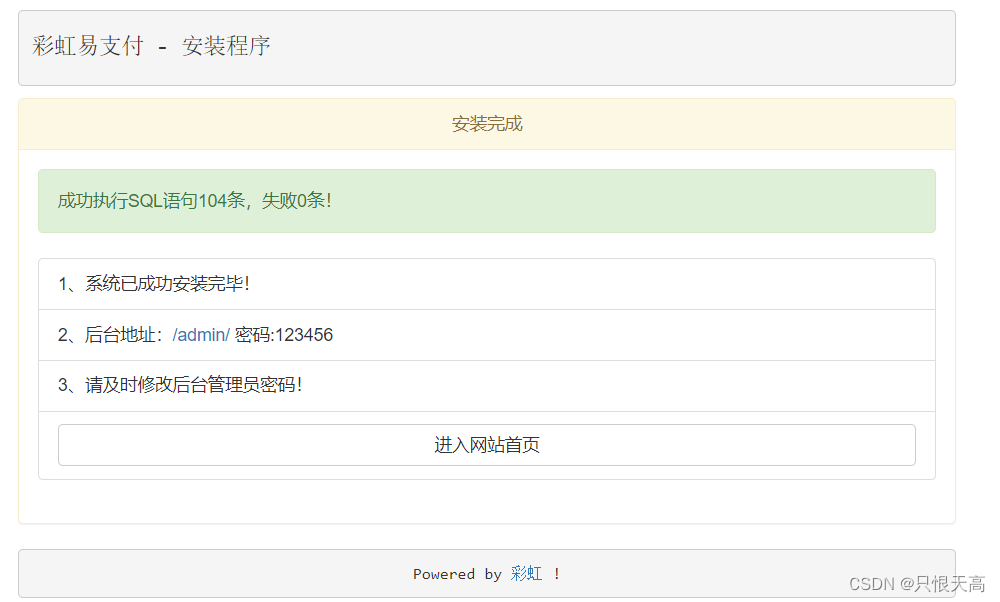Click the 密码:123456 password text
This screenshot has width=1000, height=602.
click(x=284, y=335)
